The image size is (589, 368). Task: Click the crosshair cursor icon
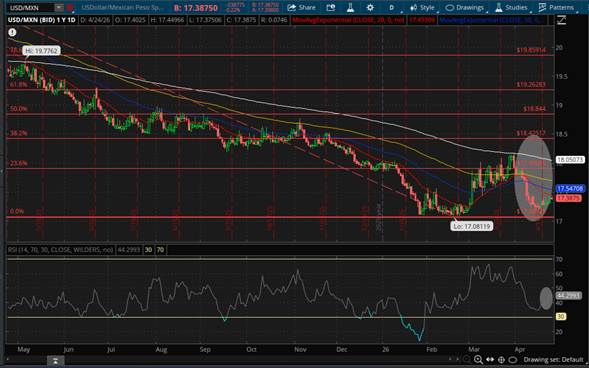click(x=501, y=359)
